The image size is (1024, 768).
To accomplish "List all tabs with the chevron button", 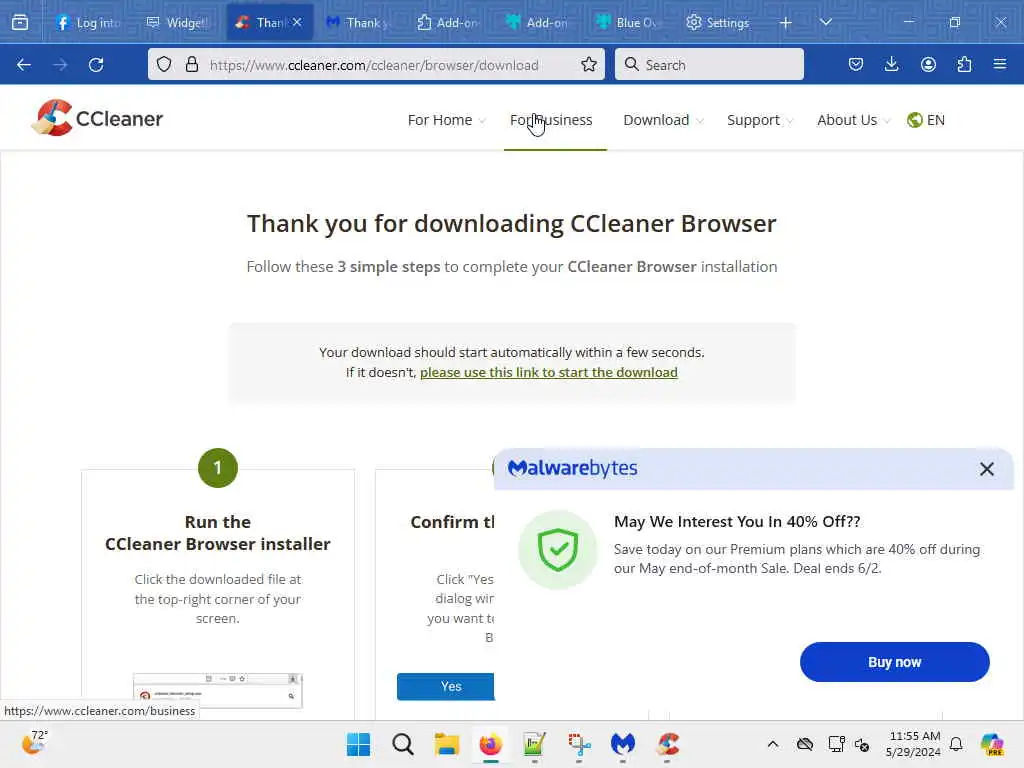I will (x=825, y=22).
